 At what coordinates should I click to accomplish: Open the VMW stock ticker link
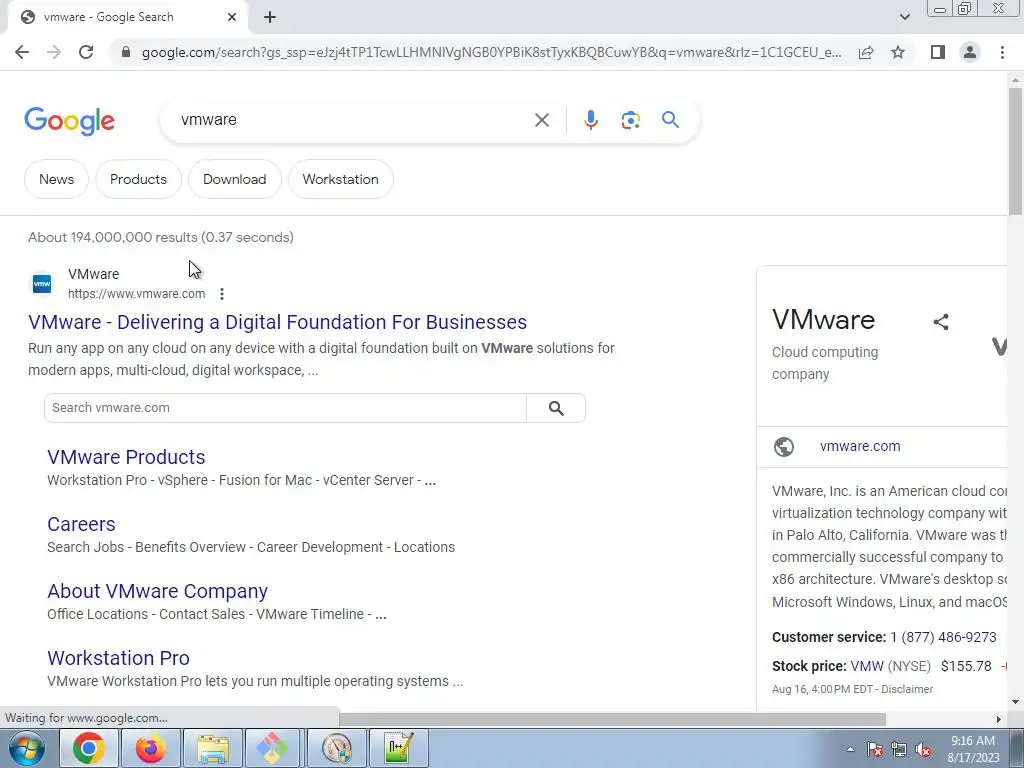point(867,666)
